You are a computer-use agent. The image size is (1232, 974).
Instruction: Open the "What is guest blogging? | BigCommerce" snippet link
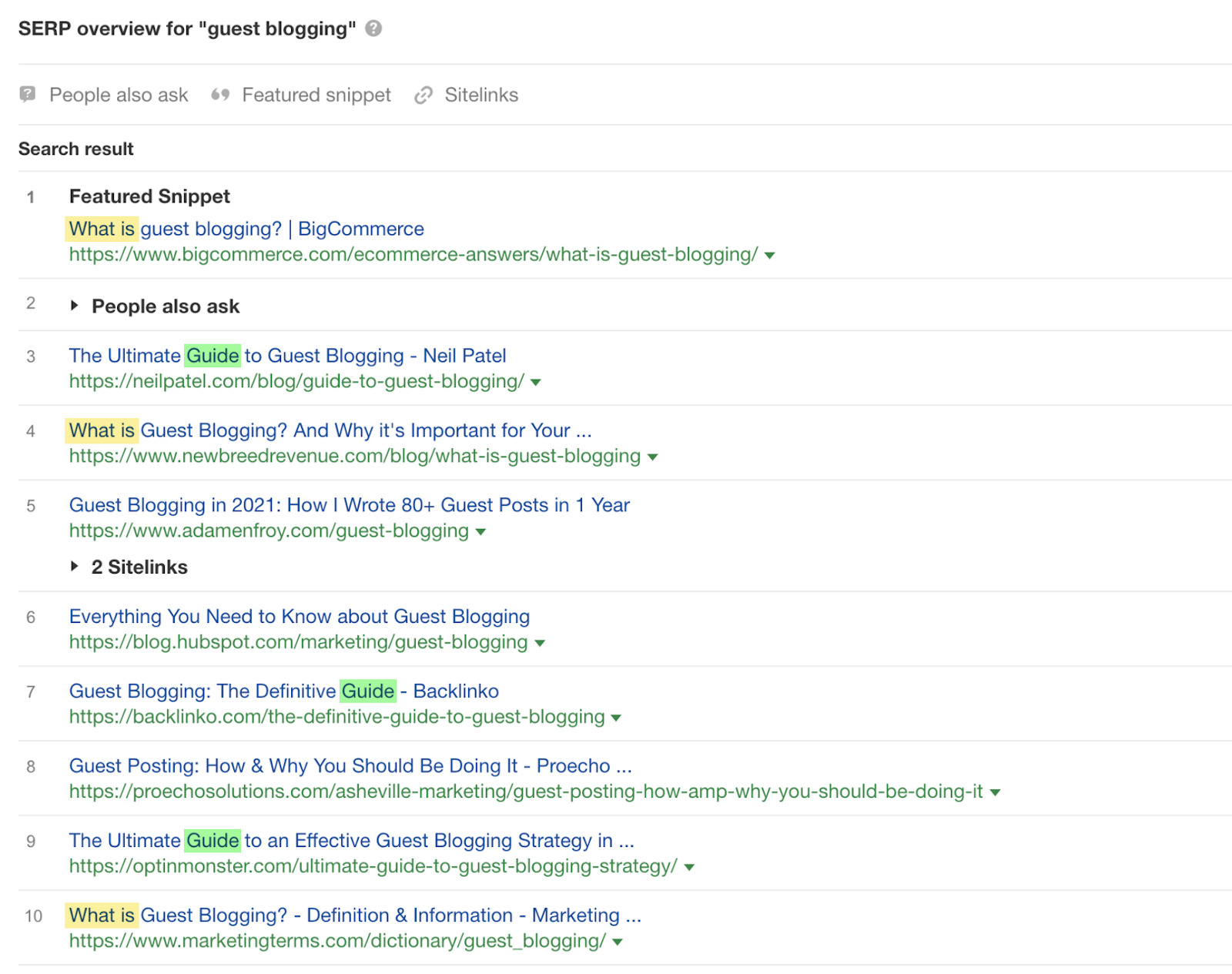[x=246, y=229]
